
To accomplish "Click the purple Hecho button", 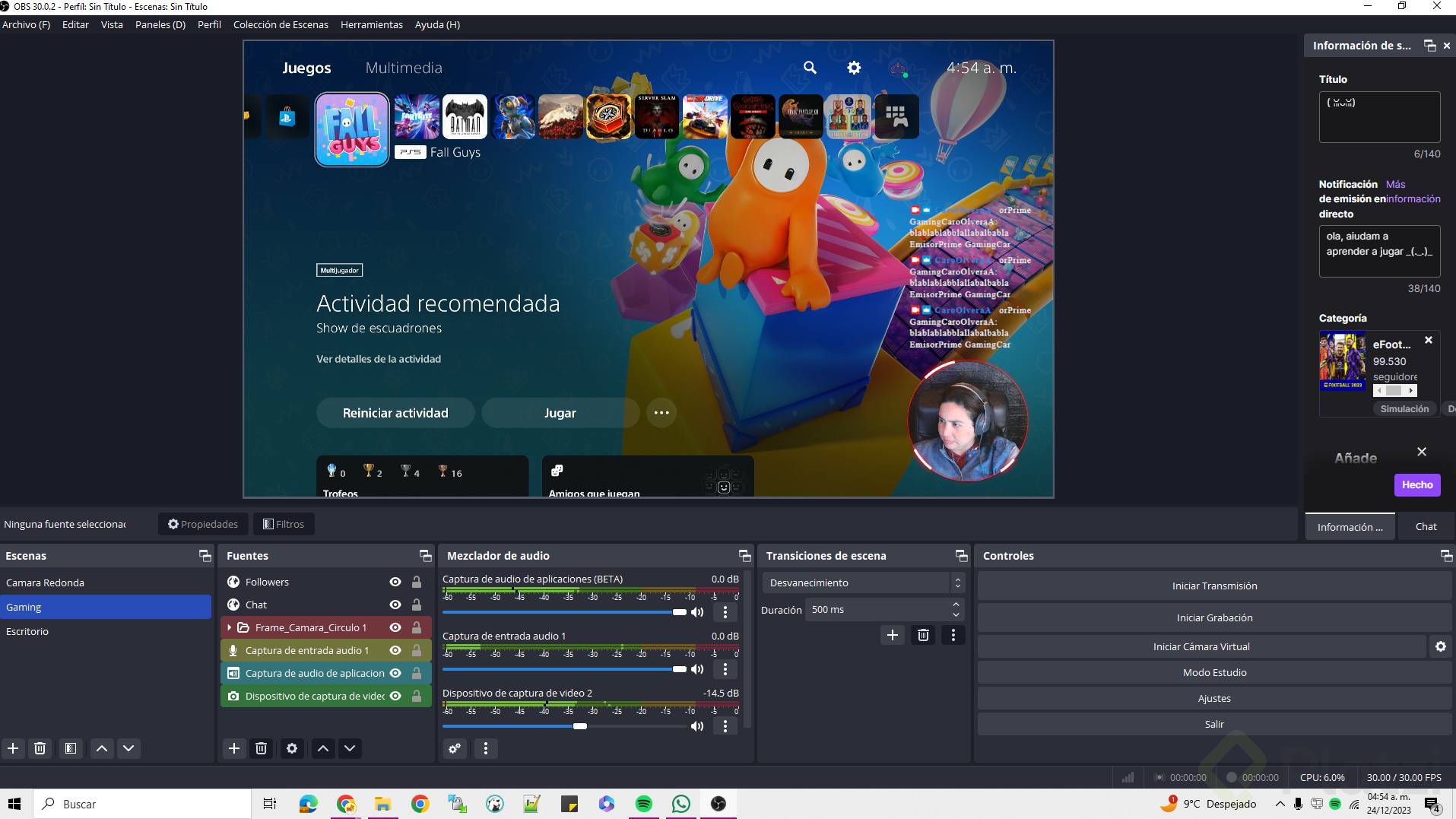I will click(1417, 484).
